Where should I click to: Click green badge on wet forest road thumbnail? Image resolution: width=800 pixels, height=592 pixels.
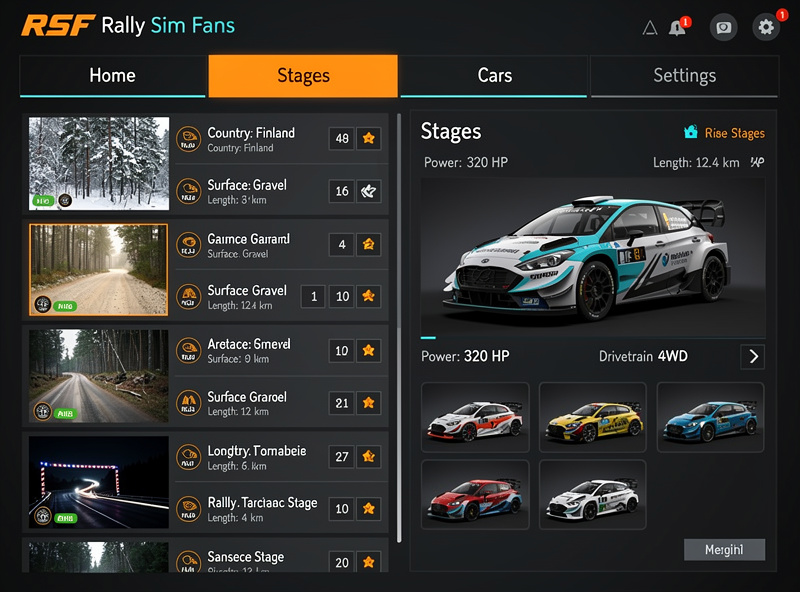pyautogui.click(x=65, y=413)
